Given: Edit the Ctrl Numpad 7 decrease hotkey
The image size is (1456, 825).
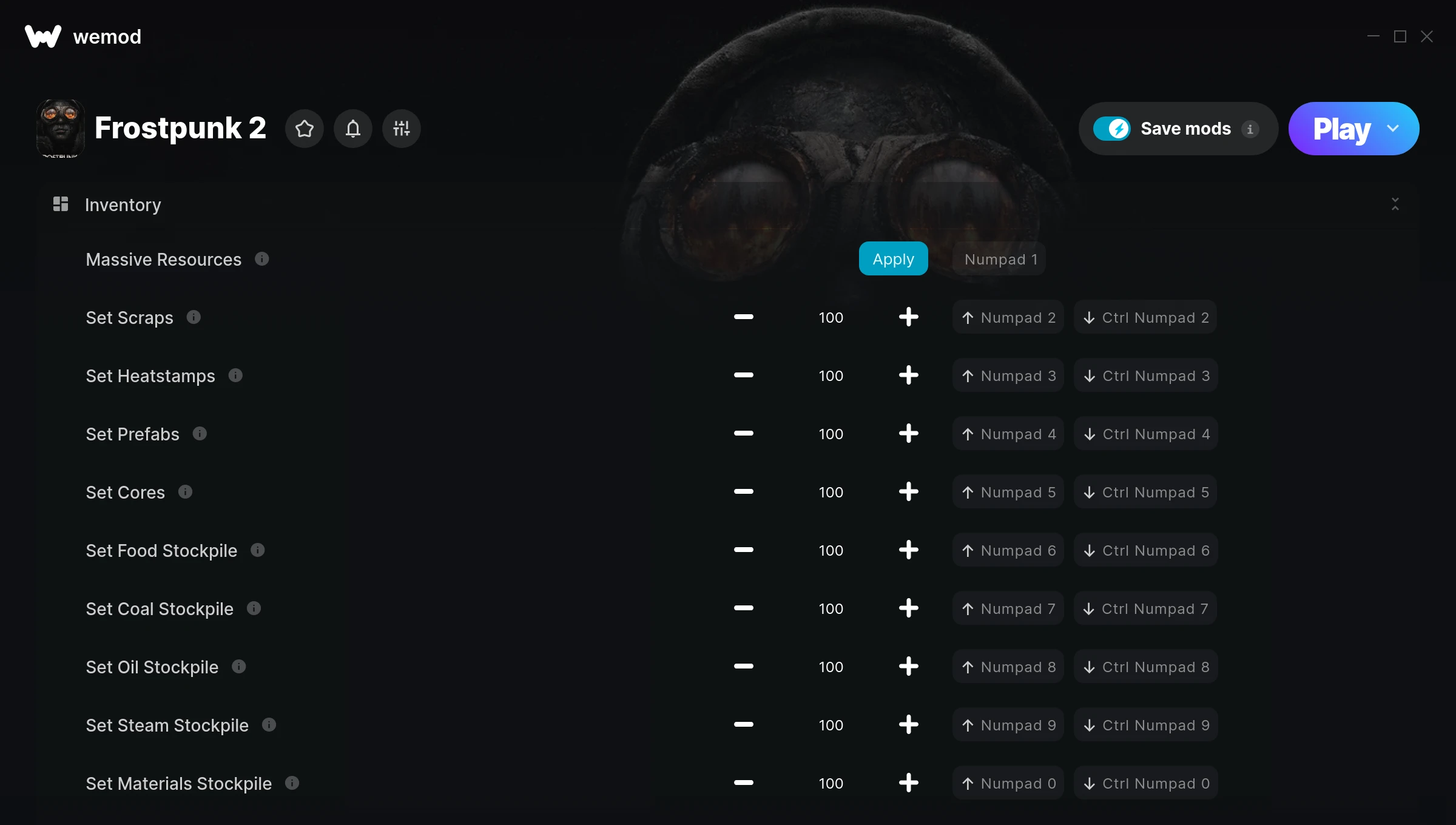Looking at the screenshot, I should click(x=1145, y=608).
